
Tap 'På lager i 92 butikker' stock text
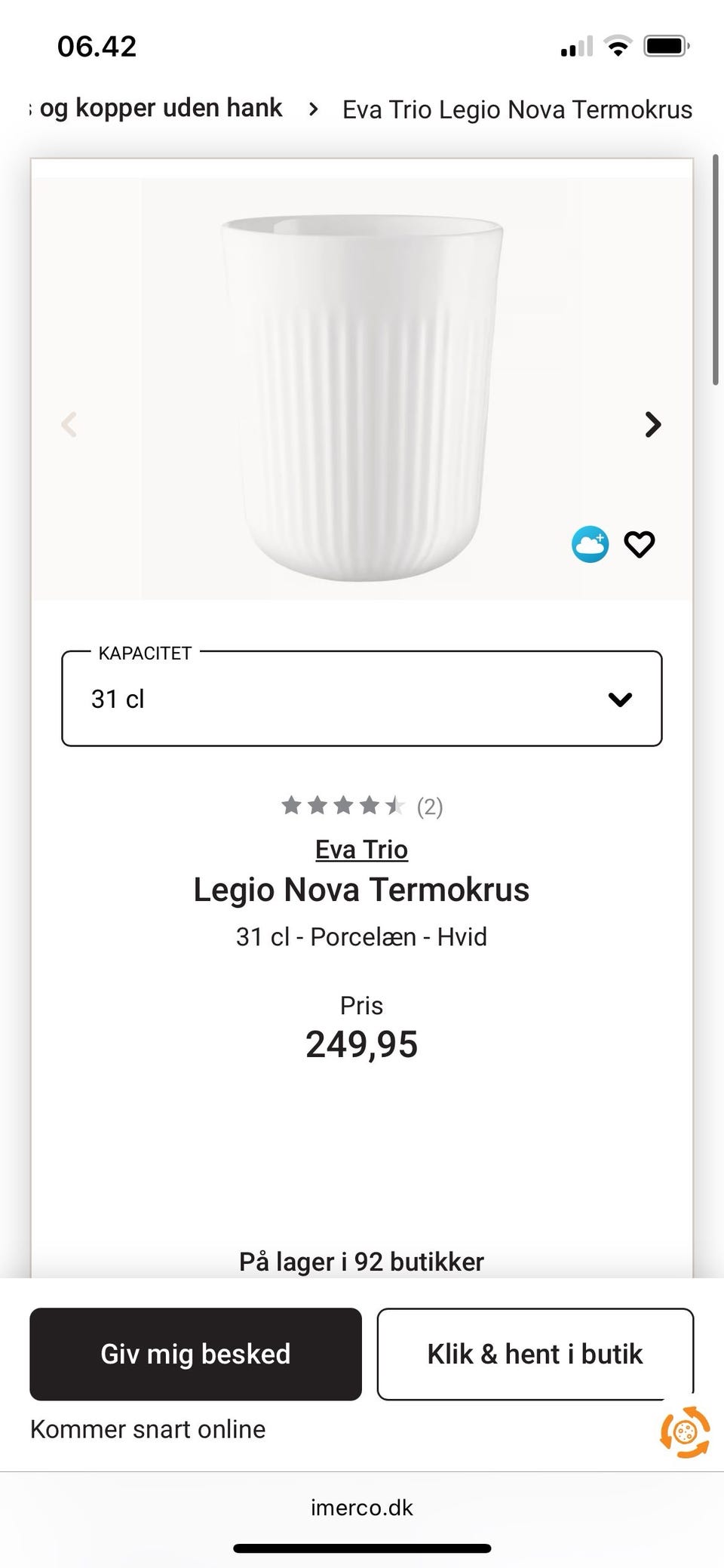(362, 1262)
